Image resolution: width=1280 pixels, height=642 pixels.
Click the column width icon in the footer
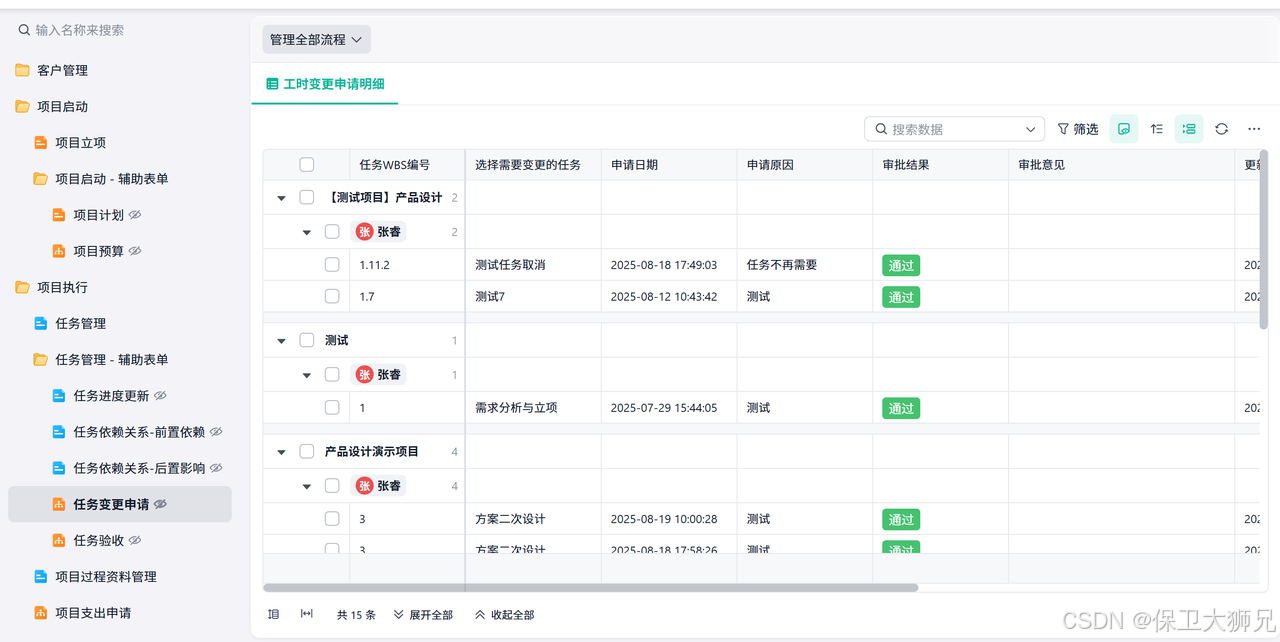pyautogui.click(x=307, y=614)
